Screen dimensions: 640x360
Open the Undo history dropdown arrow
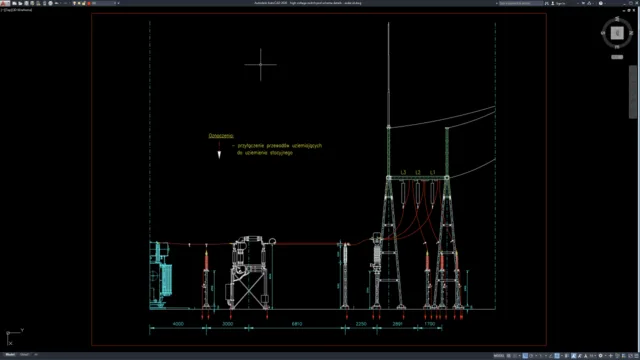[60, 3]
